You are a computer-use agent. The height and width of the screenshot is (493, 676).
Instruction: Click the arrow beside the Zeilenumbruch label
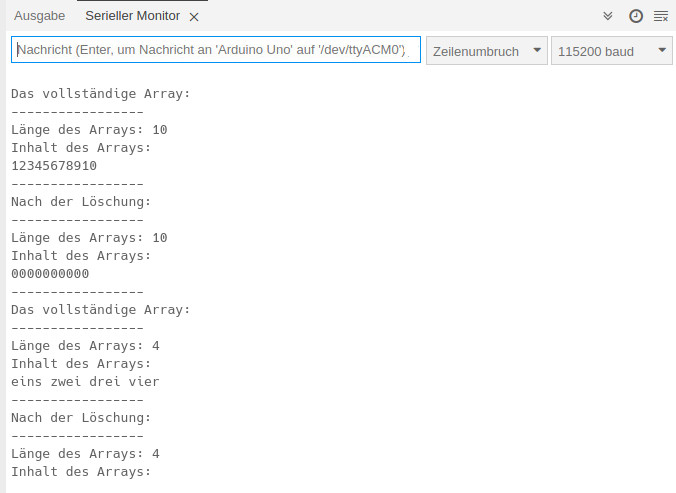[x=536, y=51]
